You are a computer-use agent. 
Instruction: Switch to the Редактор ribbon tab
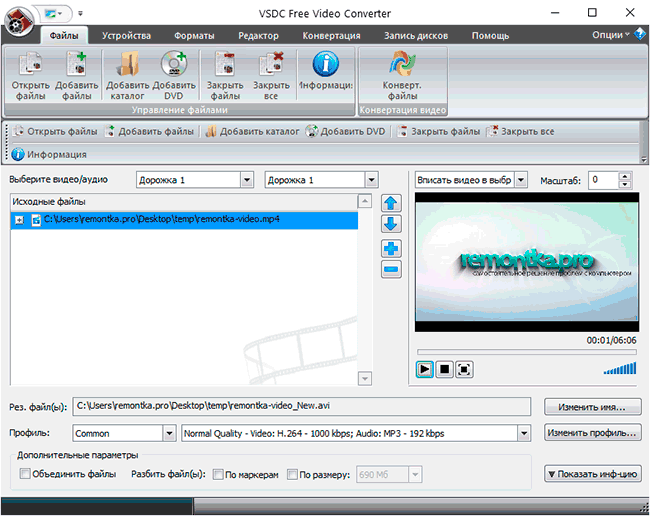(258, 36)
